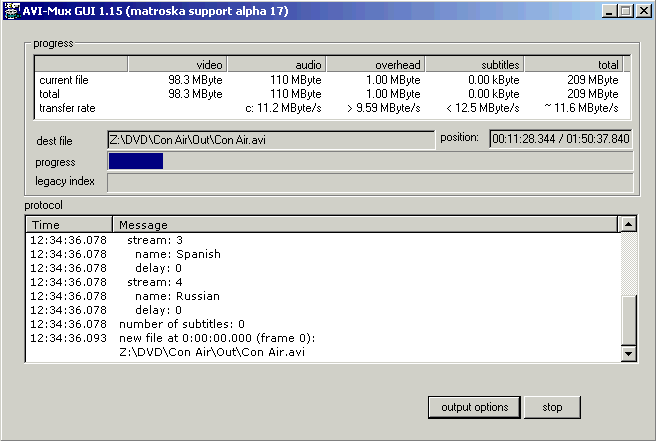Click the current file subtitles value 0.00 kByte
The width and height of the screenshot is (656, 441).
[x=494, y=80]
